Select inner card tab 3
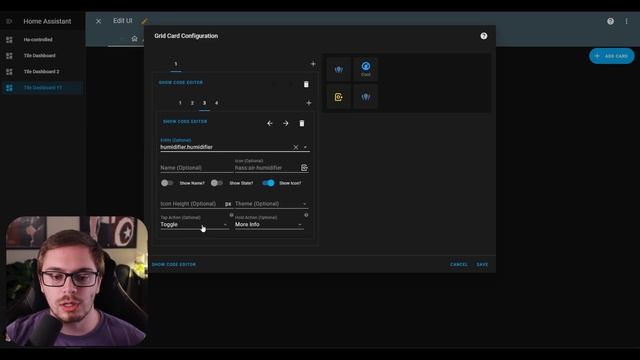The image size is (640, 360). click(x=204, y=103)
